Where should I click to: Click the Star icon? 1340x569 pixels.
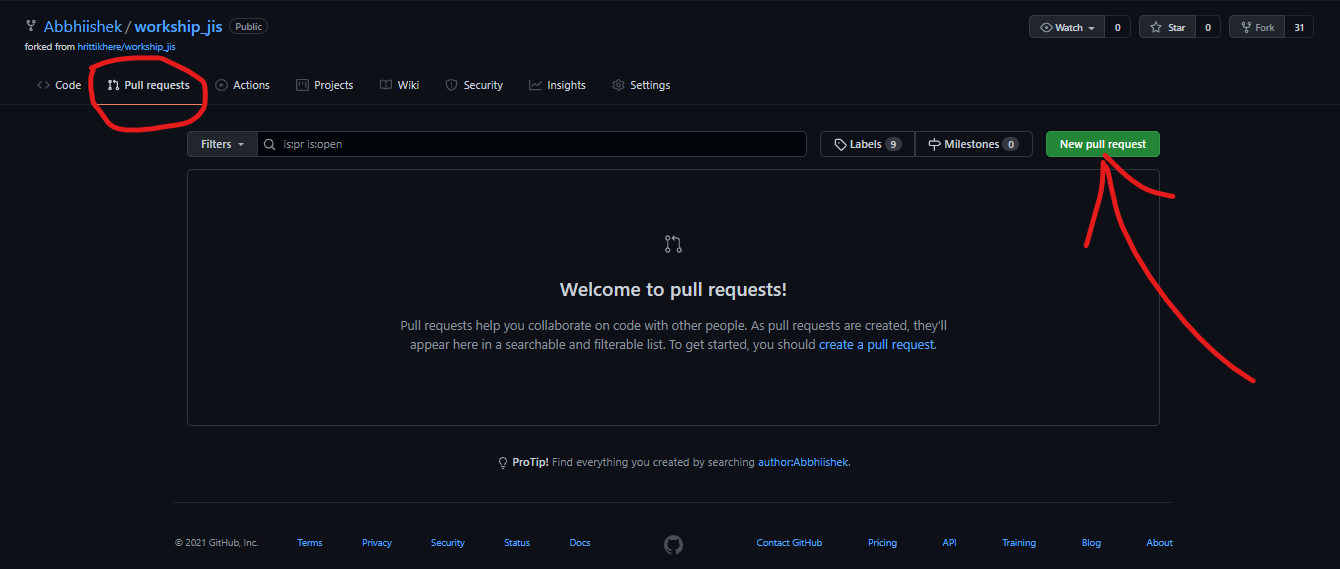pos(1156,27)
